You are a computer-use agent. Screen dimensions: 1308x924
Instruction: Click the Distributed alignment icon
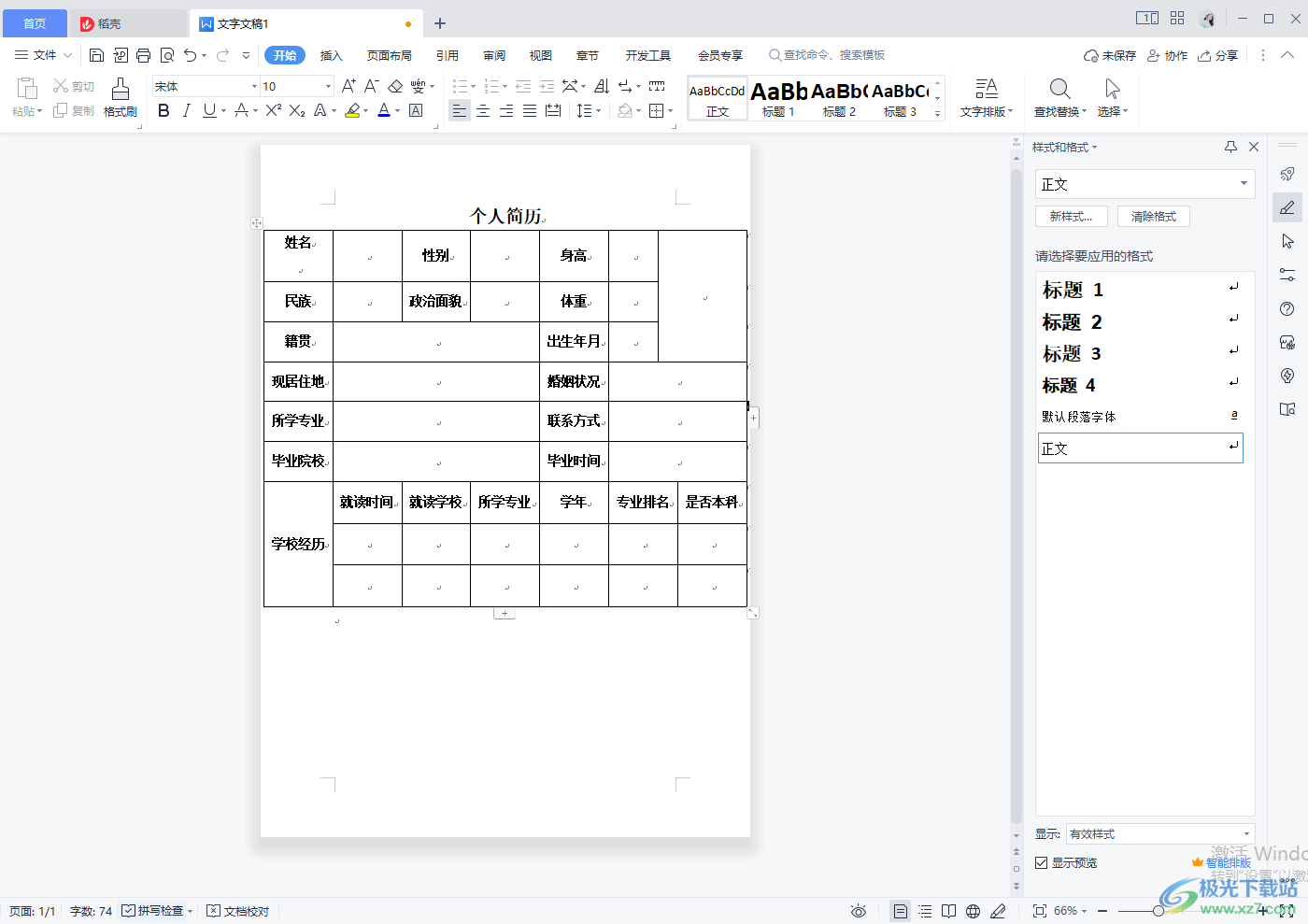point(553,110)
